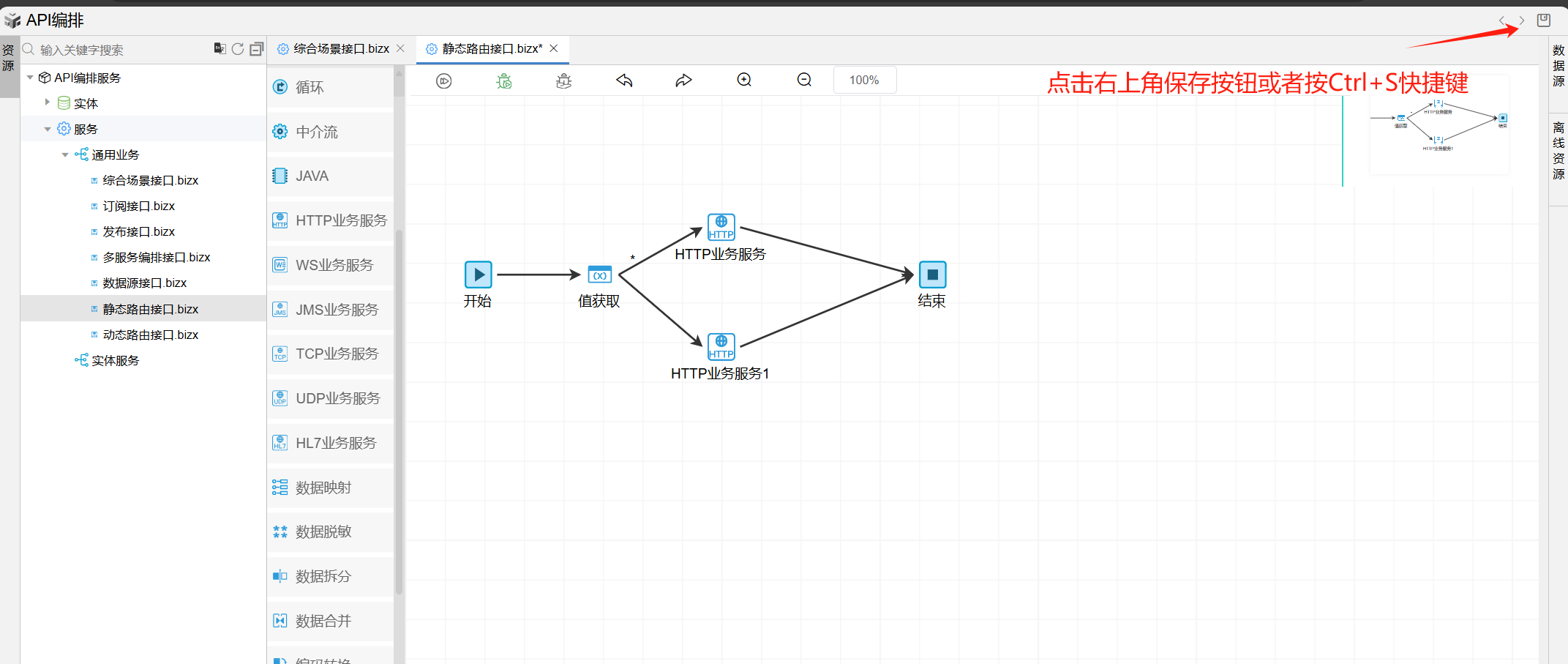Viewport: 1568px width, 664px height.
Task: Collapse the 通用业务 folder
Action: pyautogui.click(x=65, y=154)
